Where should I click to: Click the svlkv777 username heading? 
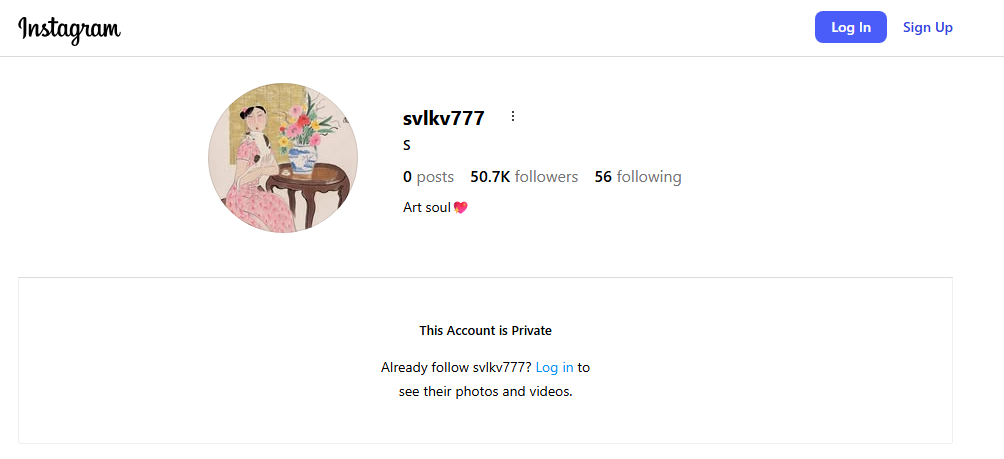coord(443,118)
